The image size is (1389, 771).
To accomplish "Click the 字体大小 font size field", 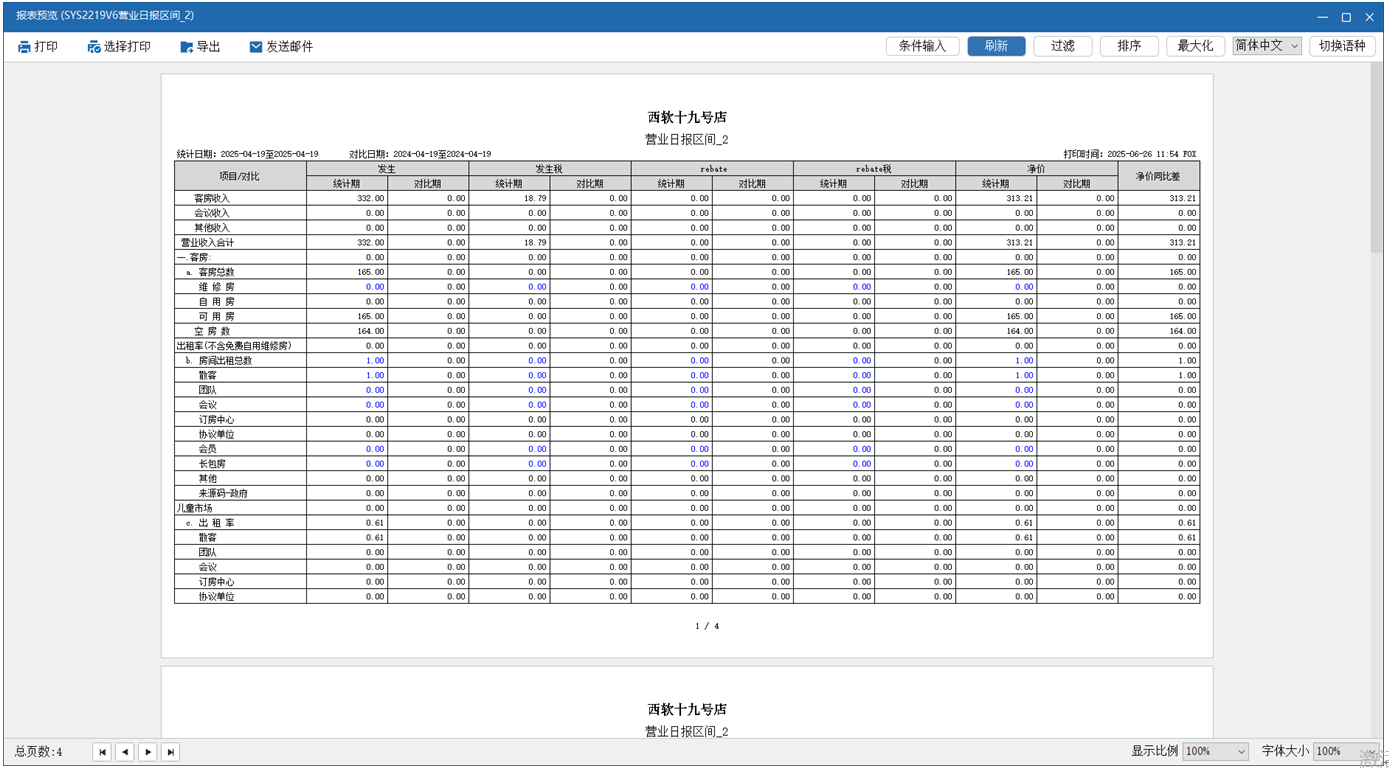I will [1344, 751].
